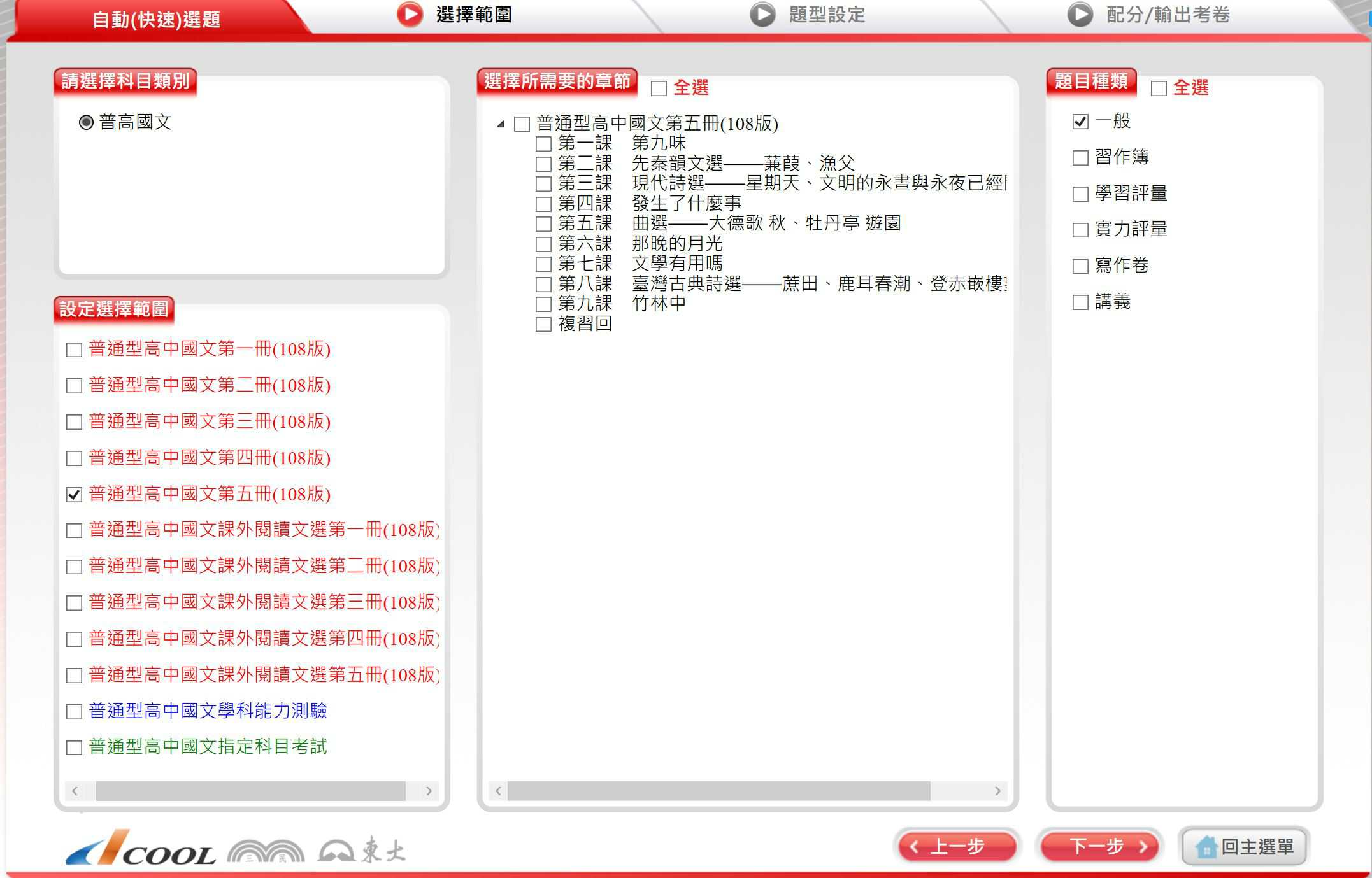
Task: Check the tree root 普通型高中國文第五冊(108版)
Action: (522, 124)
